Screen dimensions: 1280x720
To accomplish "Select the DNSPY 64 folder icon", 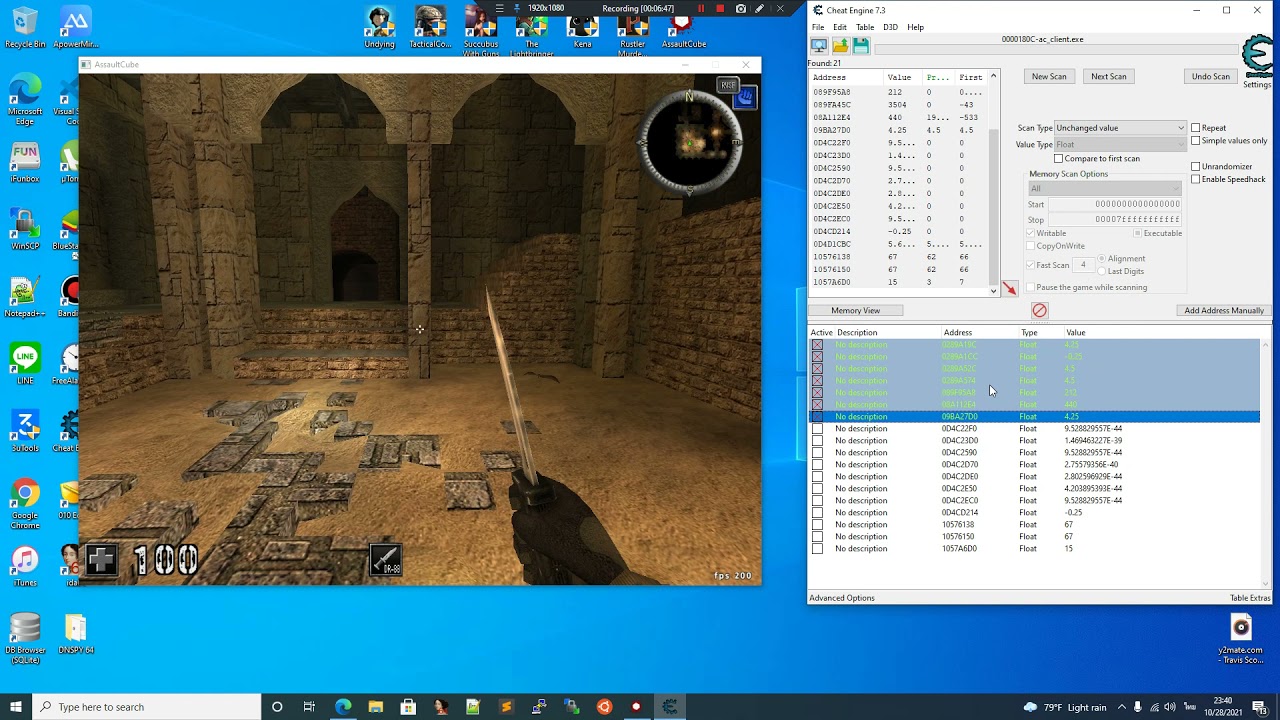I will [76, 634].
